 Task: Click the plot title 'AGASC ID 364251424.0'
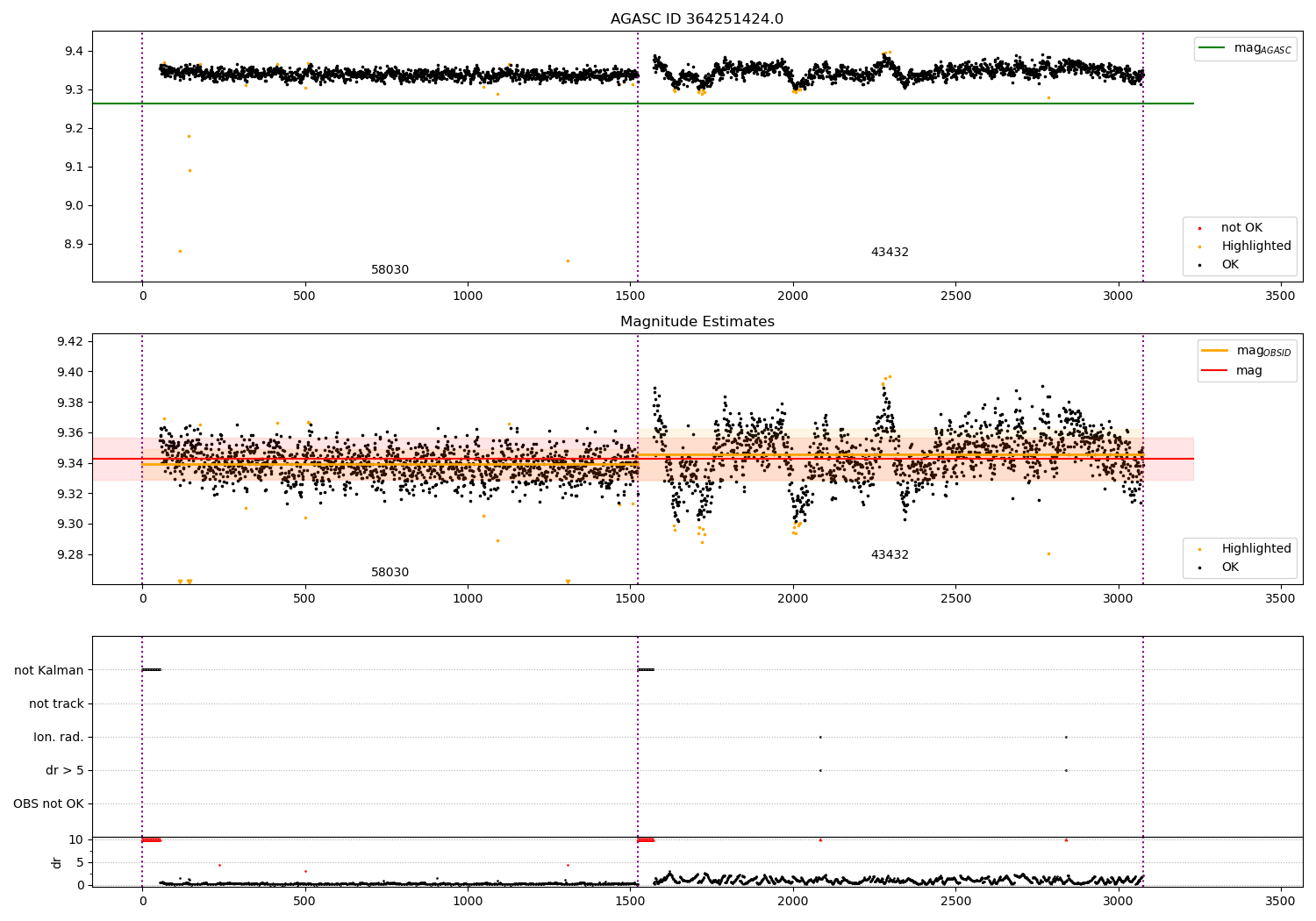click(x=697, y=19)
